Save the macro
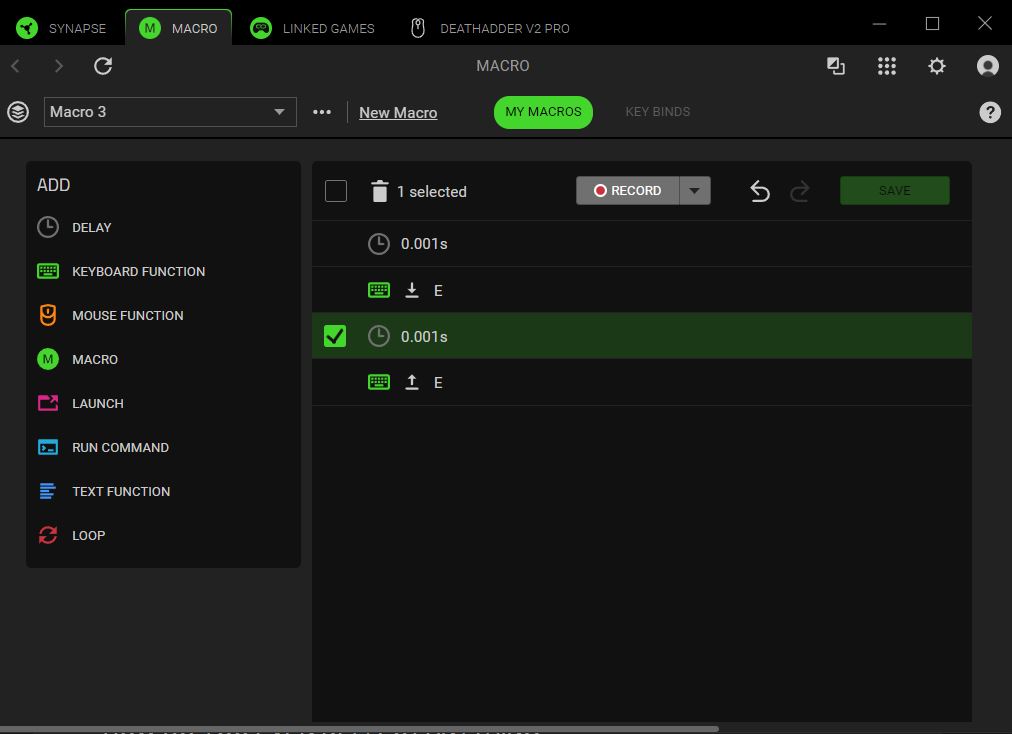Viewport: 1012px width, 734px height. click(x=895, y=190)
